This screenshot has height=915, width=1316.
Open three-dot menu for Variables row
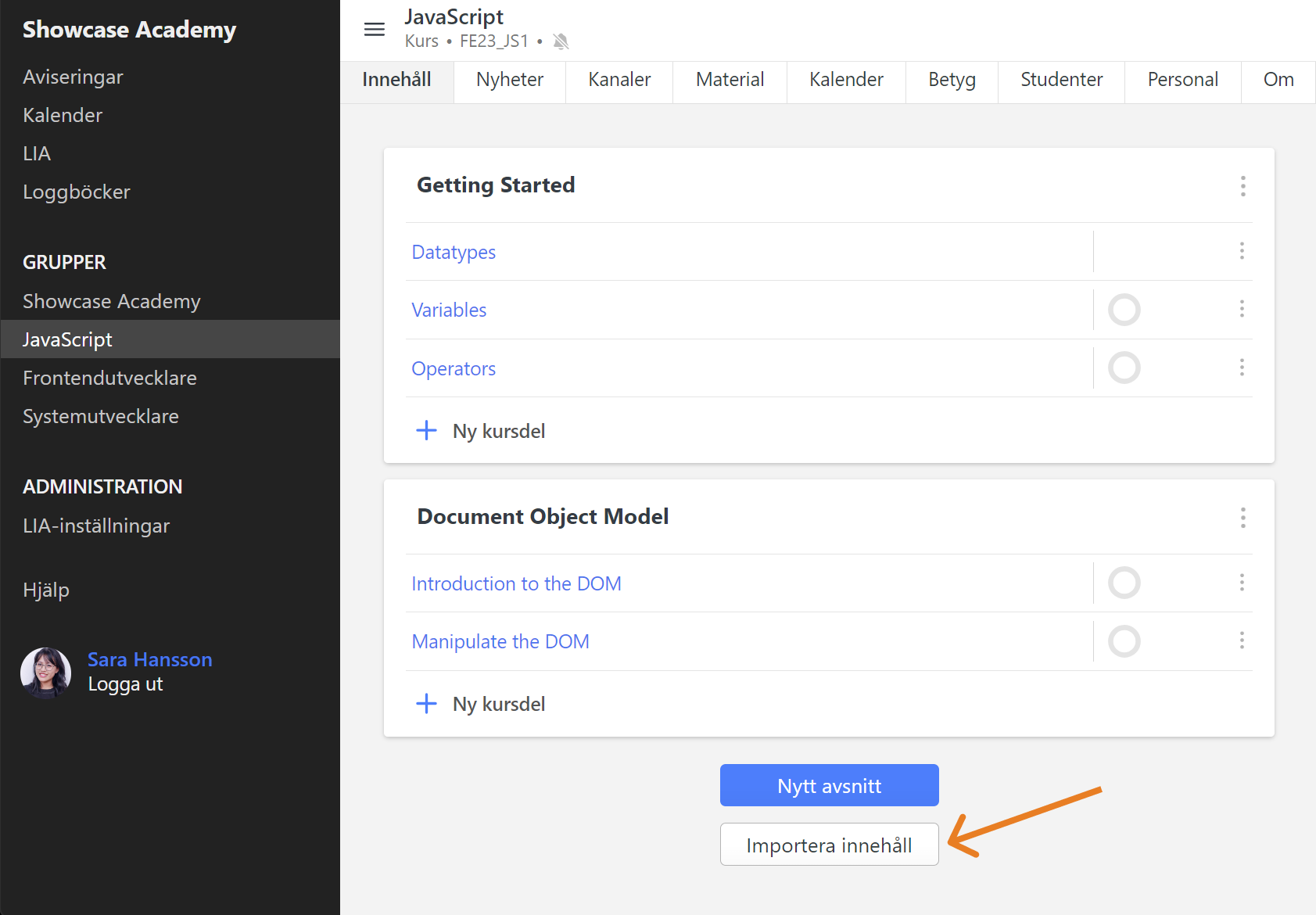(x=1242, y=309)
